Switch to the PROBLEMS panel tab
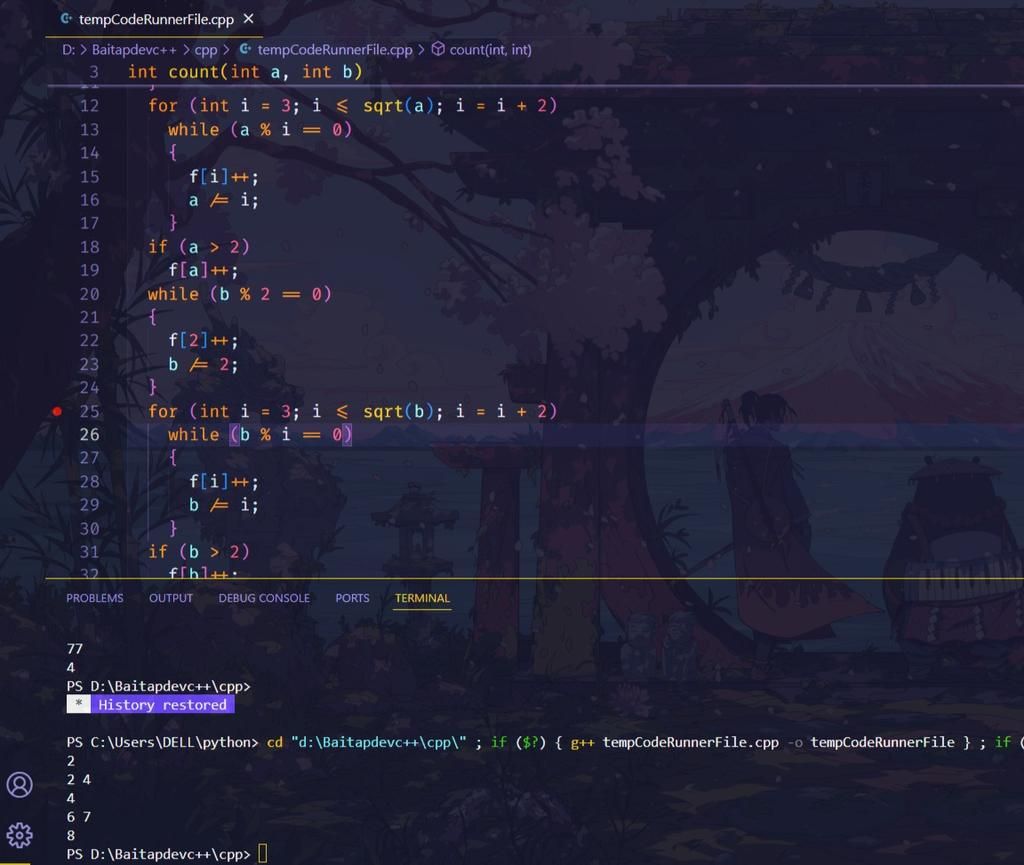1024x865 pixels. point(95,598)
